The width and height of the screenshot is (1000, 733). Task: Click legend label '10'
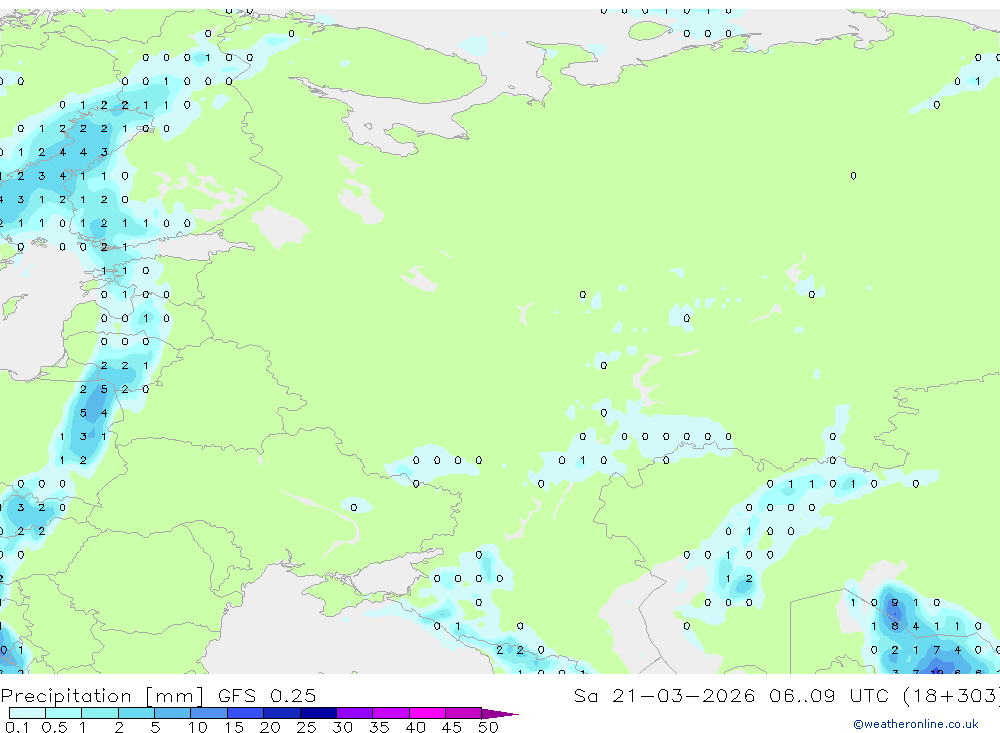197,727
